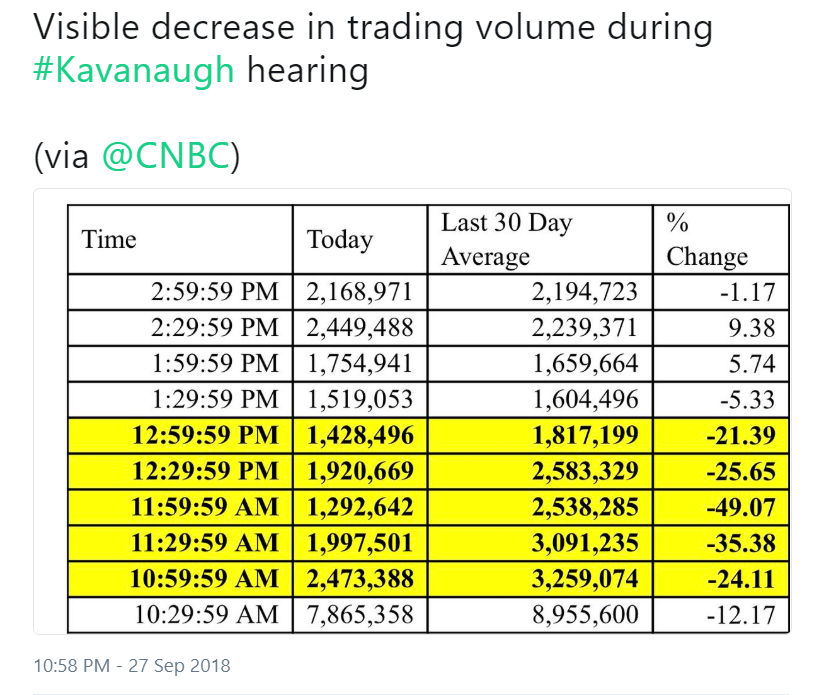
Task: Open the tweet timestamp 27 Sep 2018
Action: [x=132, y=666]
